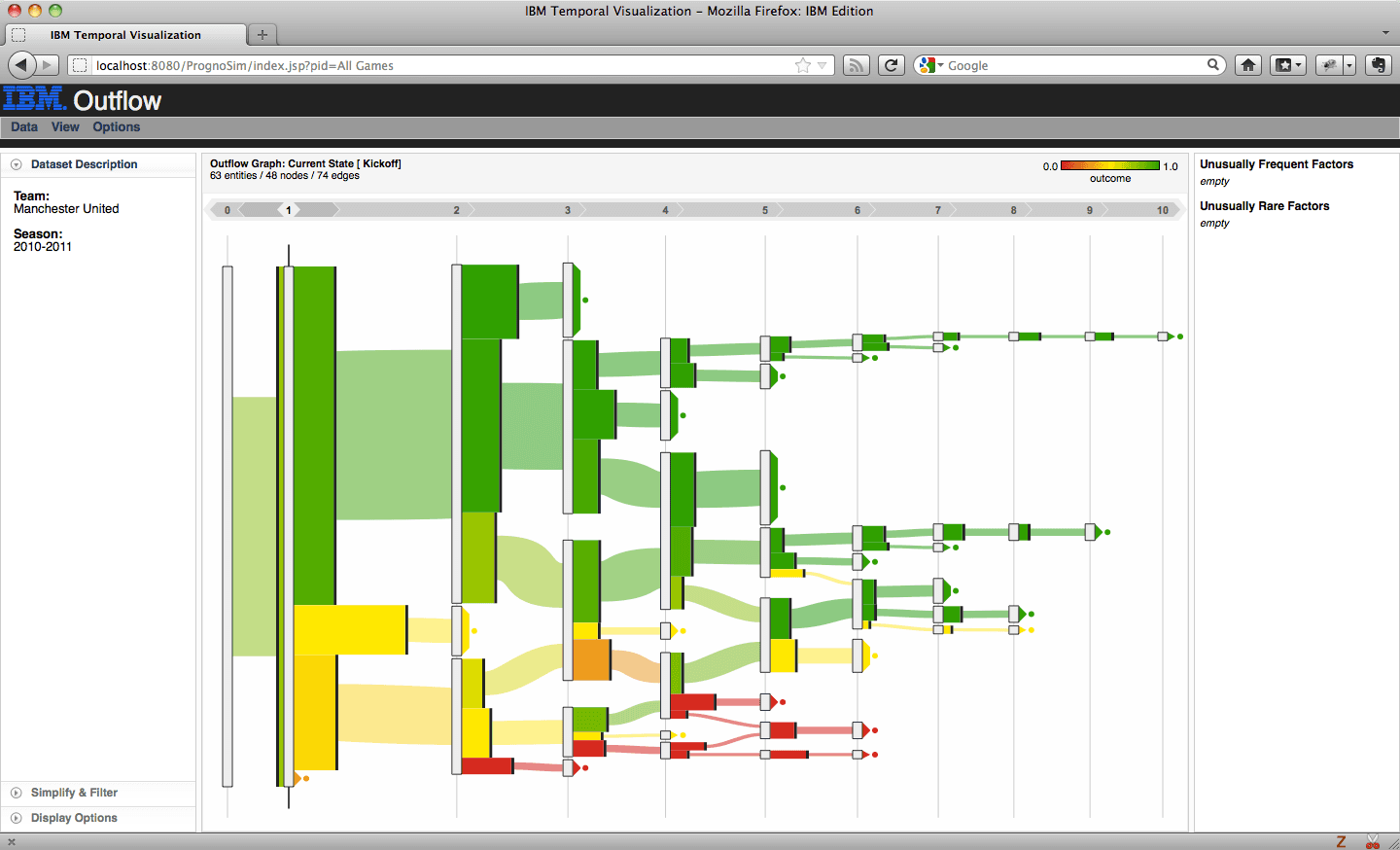Click the browser Back arrow button
The width and height of the screenshot is (1400, 850).
[x=21, y=65]
